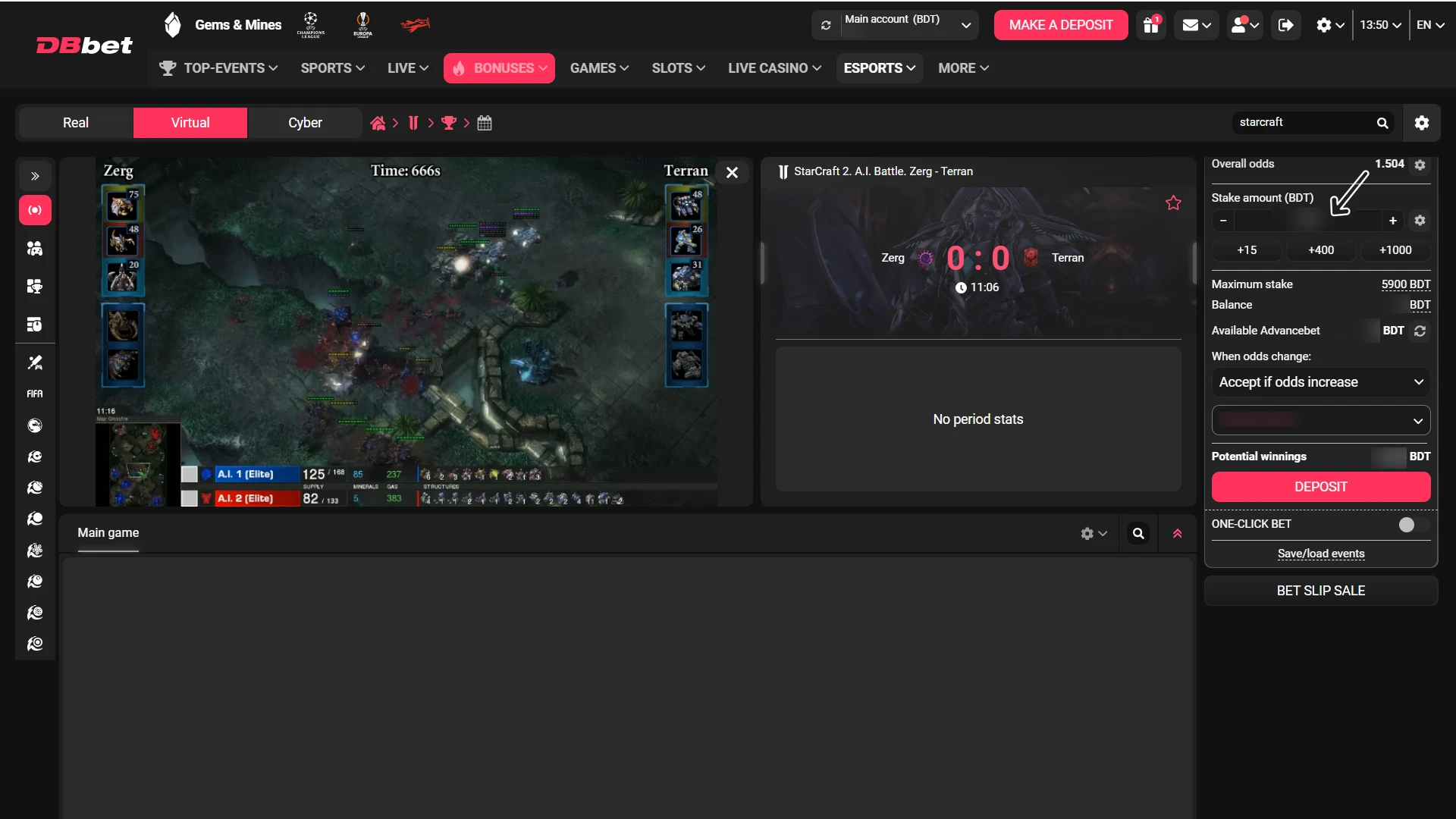Open the Europa League shortcut icon

[363, 25]
